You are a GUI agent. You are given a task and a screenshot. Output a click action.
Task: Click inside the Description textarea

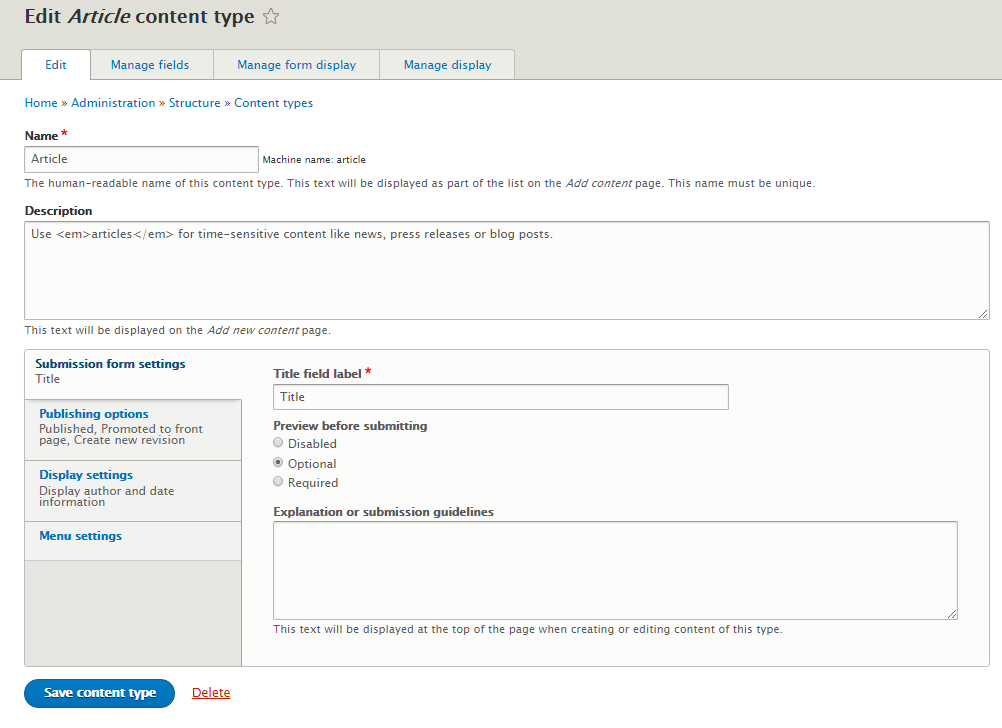(x=507, y=270)
